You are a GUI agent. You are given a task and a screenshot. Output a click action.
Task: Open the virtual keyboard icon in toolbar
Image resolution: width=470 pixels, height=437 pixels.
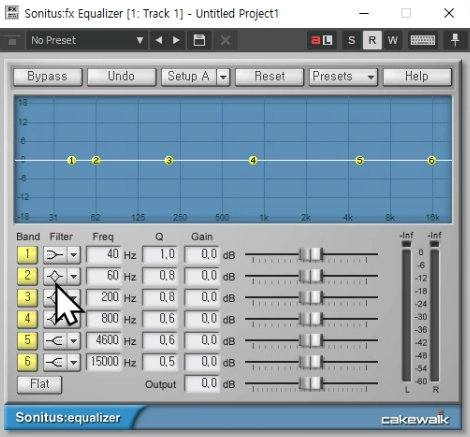(x=423, y=40)
